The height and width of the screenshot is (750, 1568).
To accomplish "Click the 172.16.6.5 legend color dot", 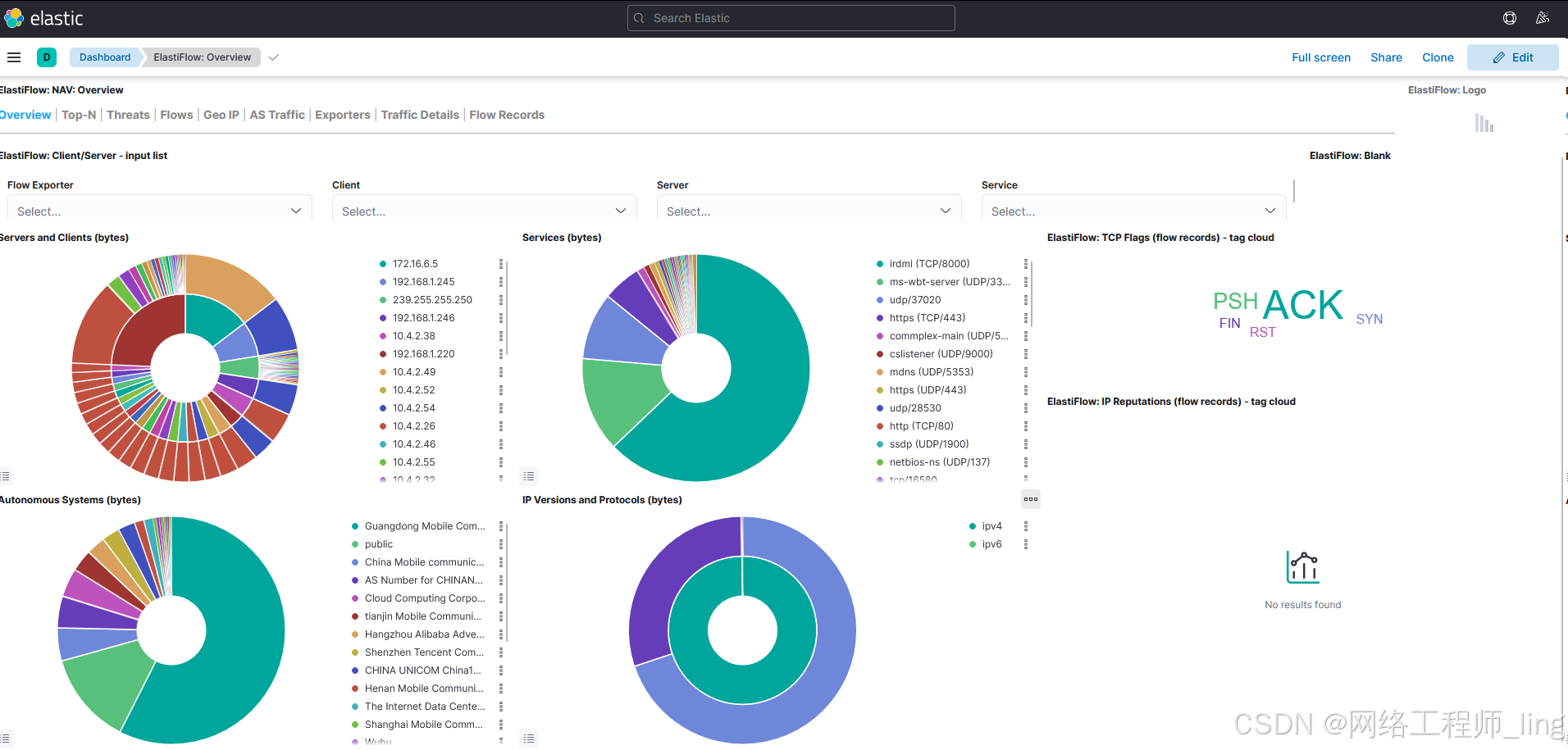I will [x=383, y=264].
